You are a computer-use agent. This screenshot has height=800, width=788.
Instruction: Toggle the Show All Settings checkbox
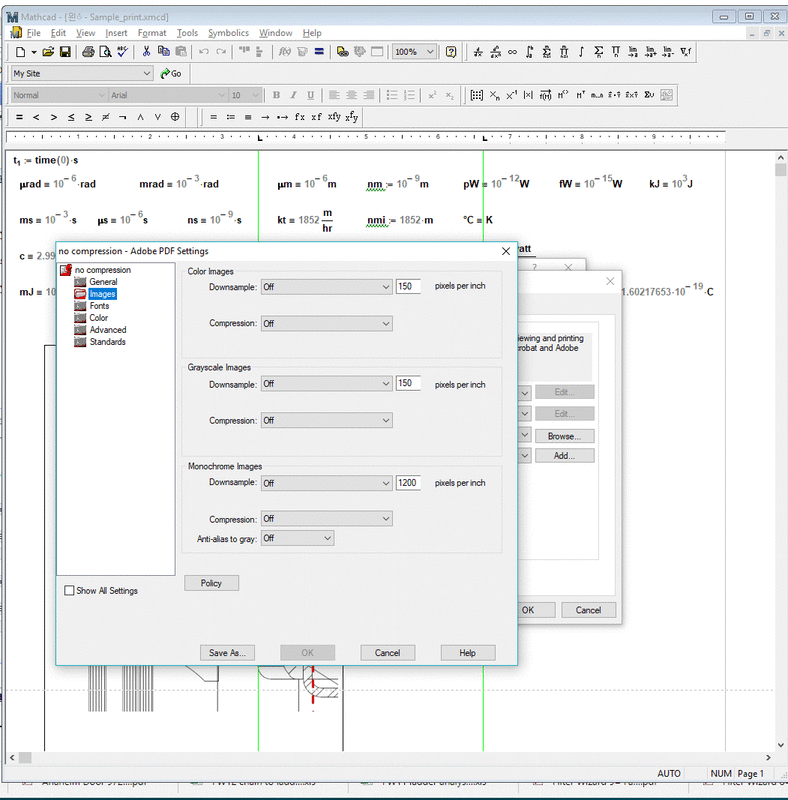(69, 590)
